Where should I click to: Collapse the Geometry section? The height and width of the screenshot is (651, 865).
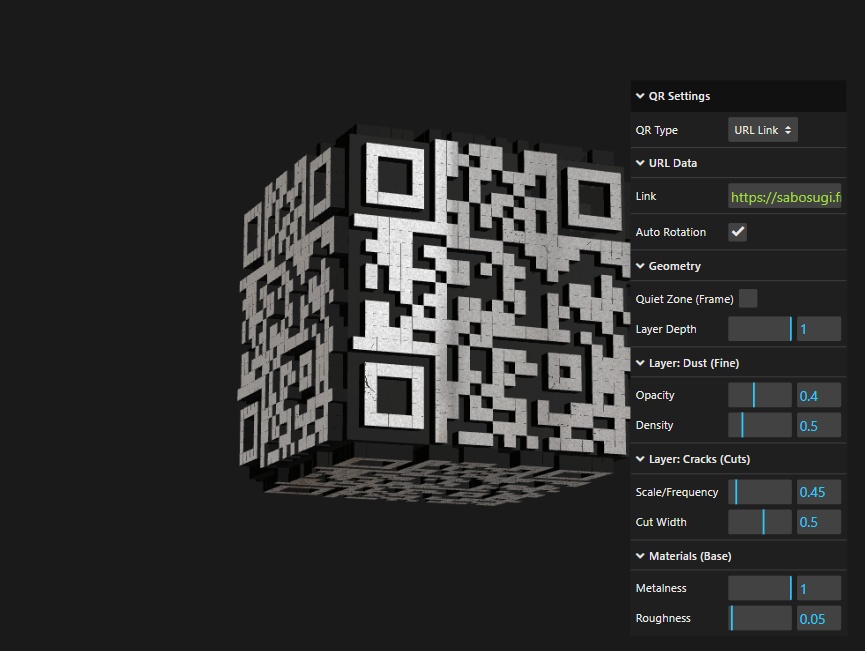[674, 266]
